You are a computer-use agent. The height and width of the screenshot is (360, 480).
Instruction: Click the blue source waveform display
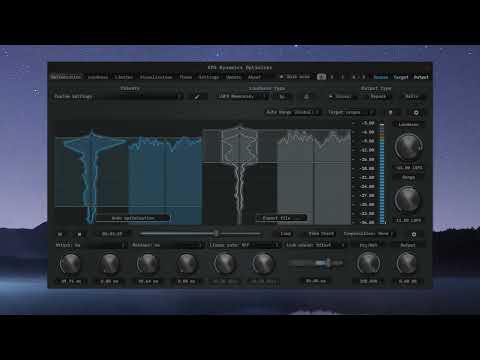128,177
